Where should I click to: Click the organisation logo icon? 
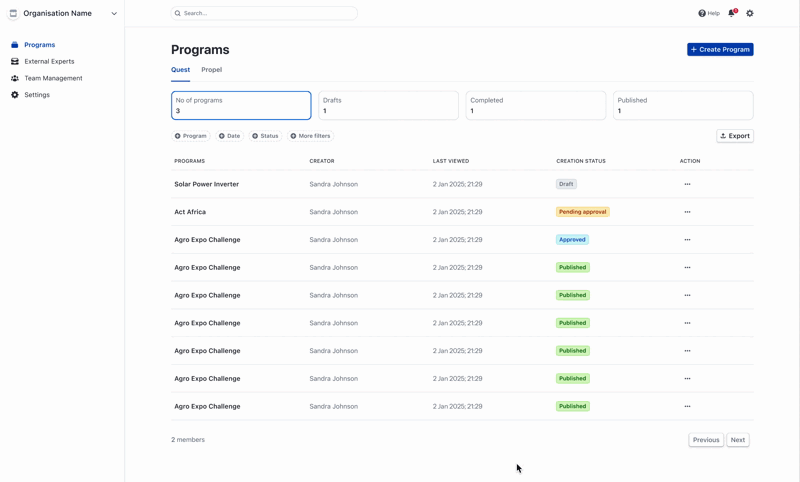[x=13, y=14]
